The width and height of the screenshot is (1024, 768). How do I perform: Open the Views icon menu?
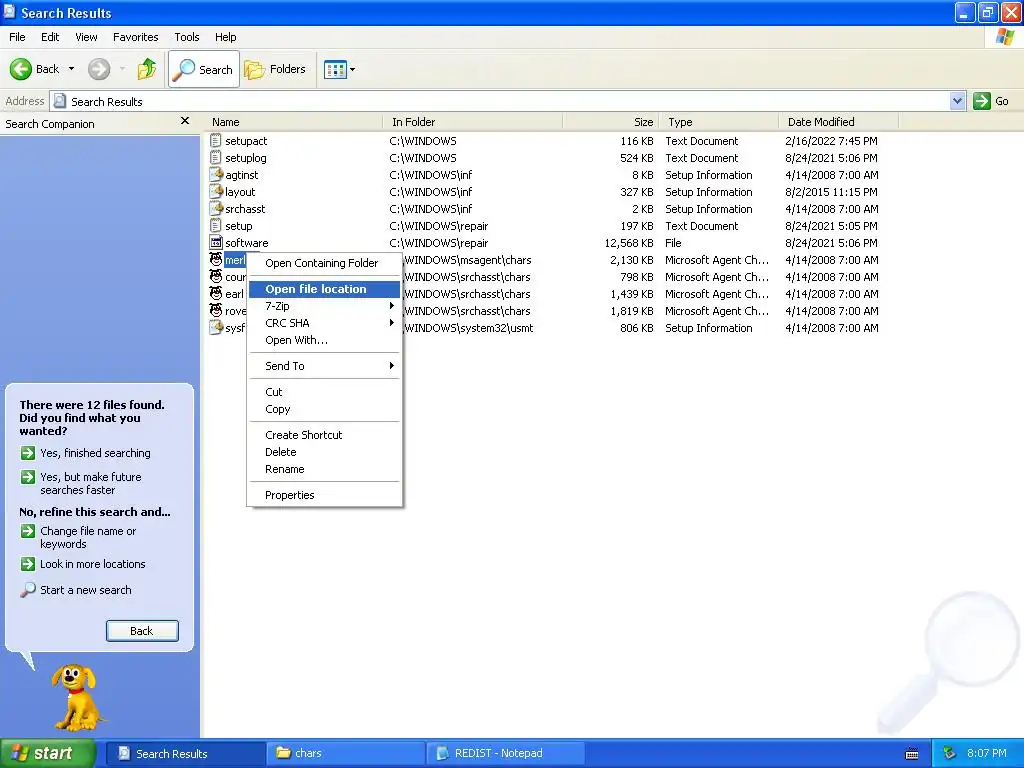[x=340, y=69]
